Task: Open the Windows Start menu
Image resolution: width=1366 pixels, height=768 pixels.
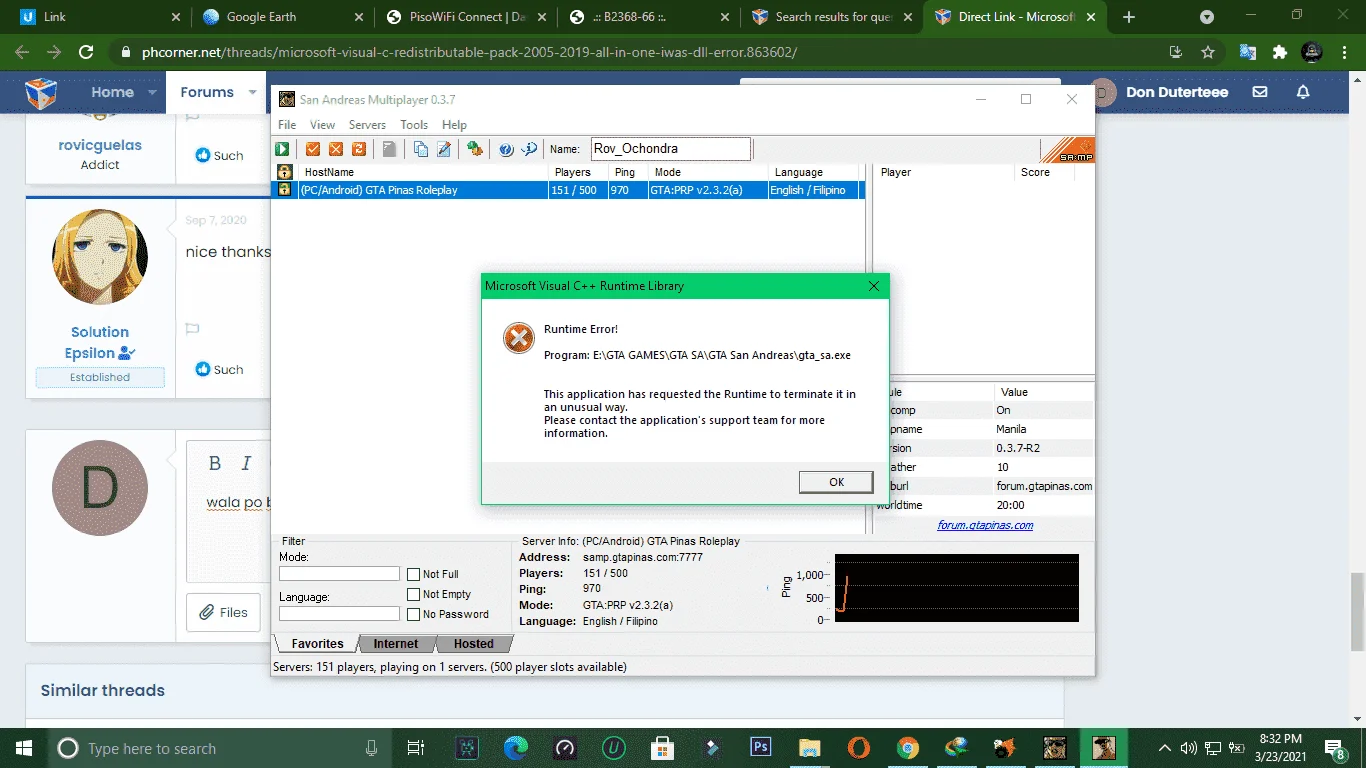Action: (24, 747)
